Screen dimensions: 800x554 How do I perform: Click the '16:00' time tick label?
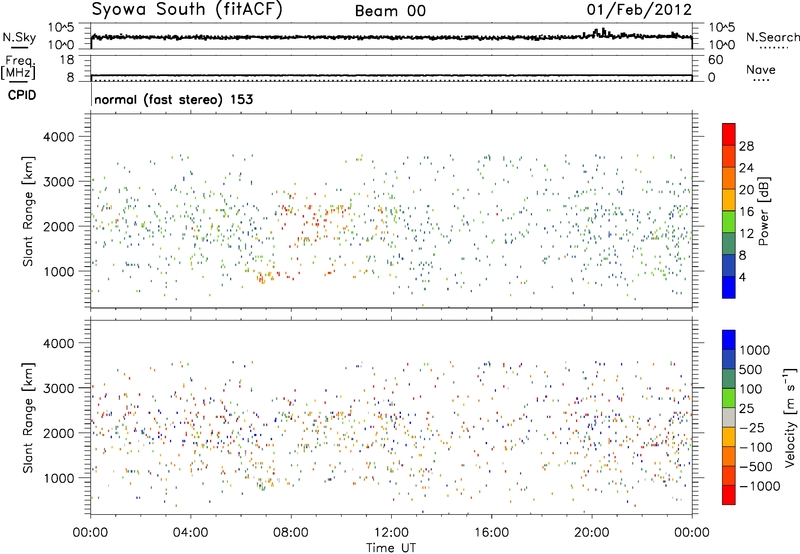tap(491, 533)
